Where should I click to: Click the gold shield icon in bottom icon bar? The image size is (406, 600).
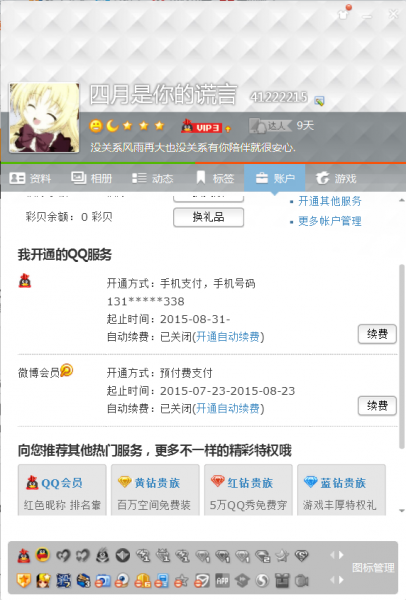(x=24, y=580)
